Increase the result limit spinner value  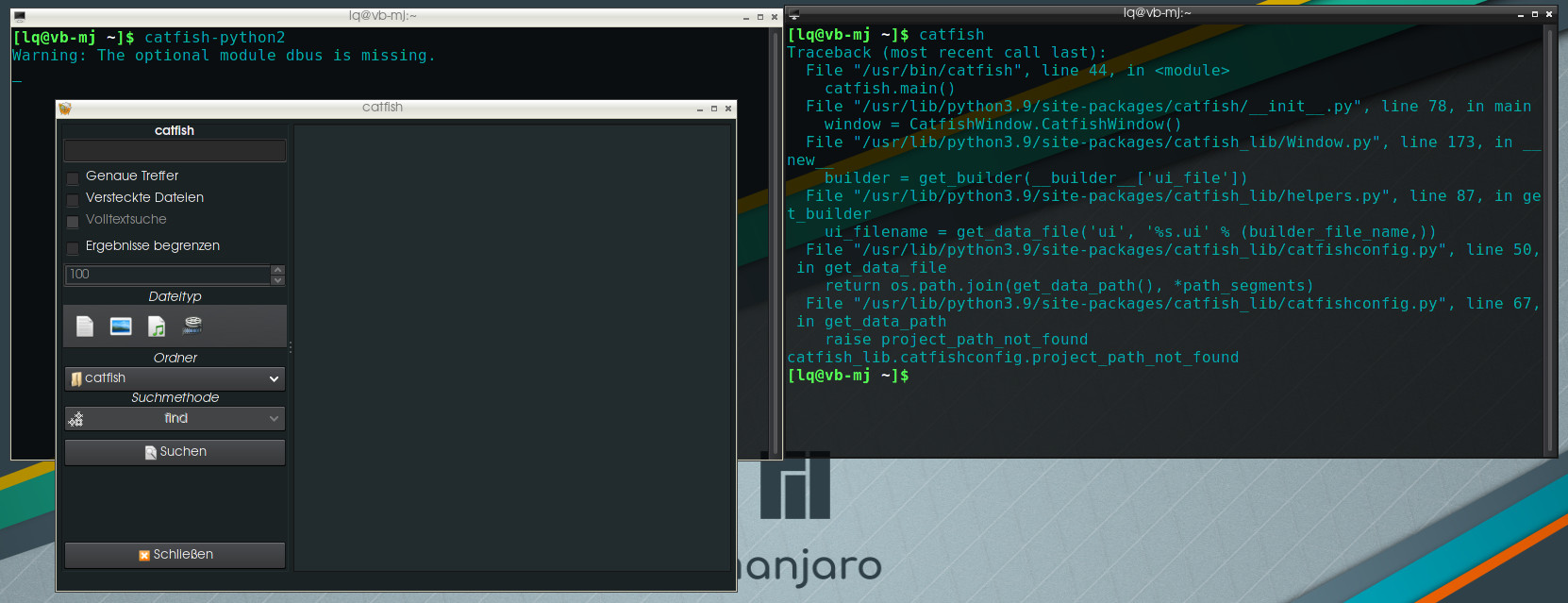(x=277, y=270)
